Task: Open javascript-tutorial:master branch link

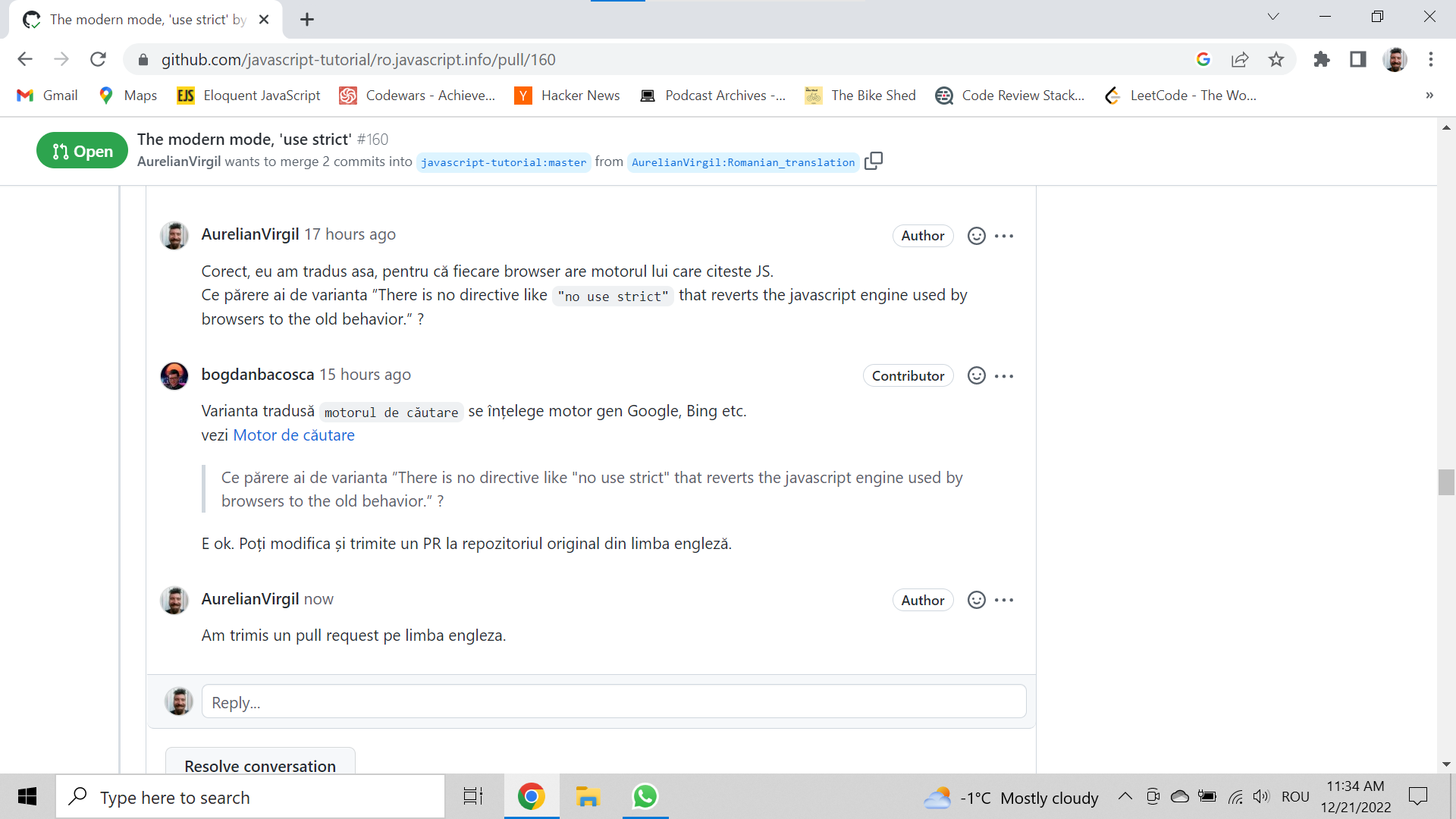Action: [504, 162]
